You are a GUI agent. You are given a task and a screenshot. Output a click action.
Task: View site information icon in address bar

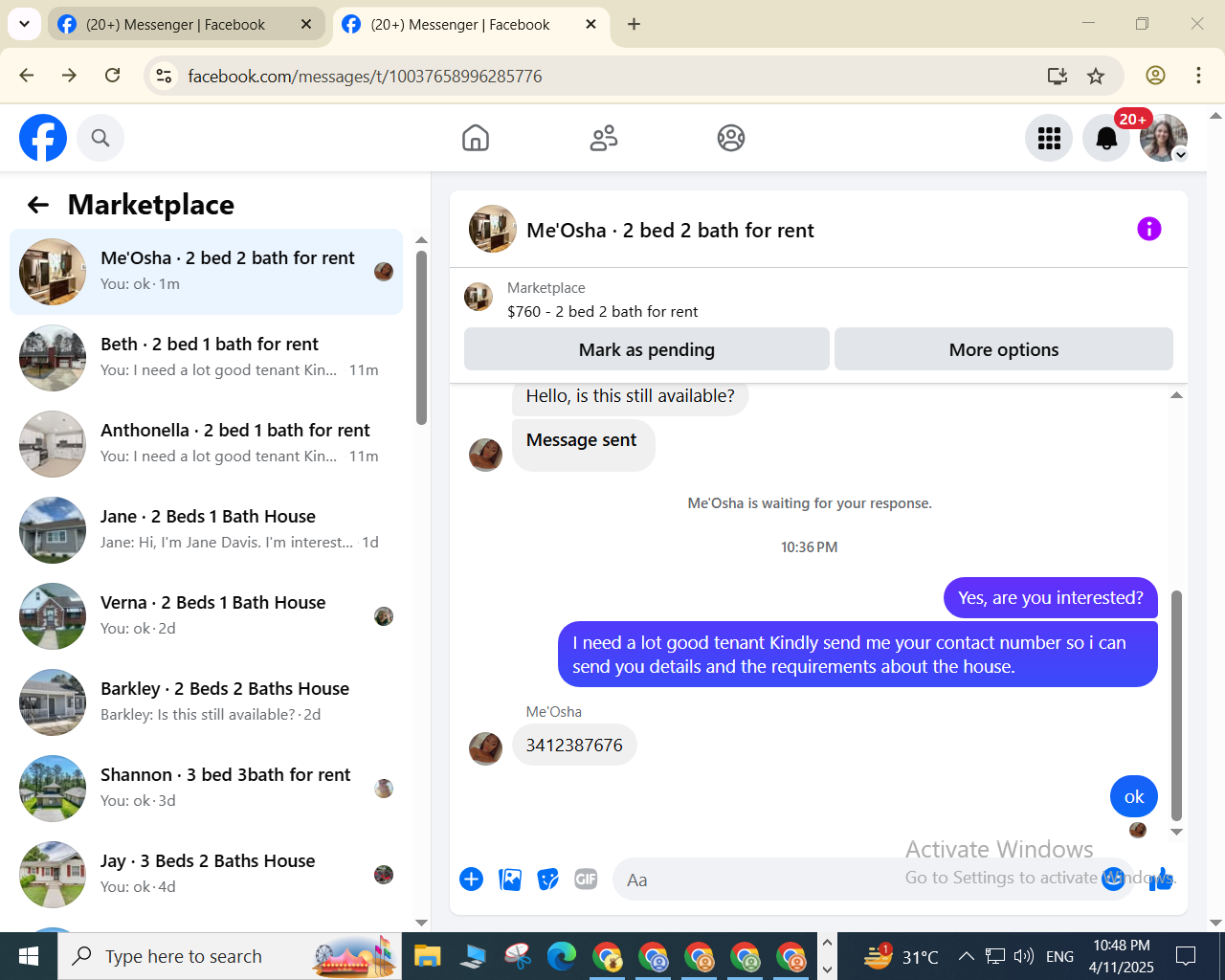point(164,76)
